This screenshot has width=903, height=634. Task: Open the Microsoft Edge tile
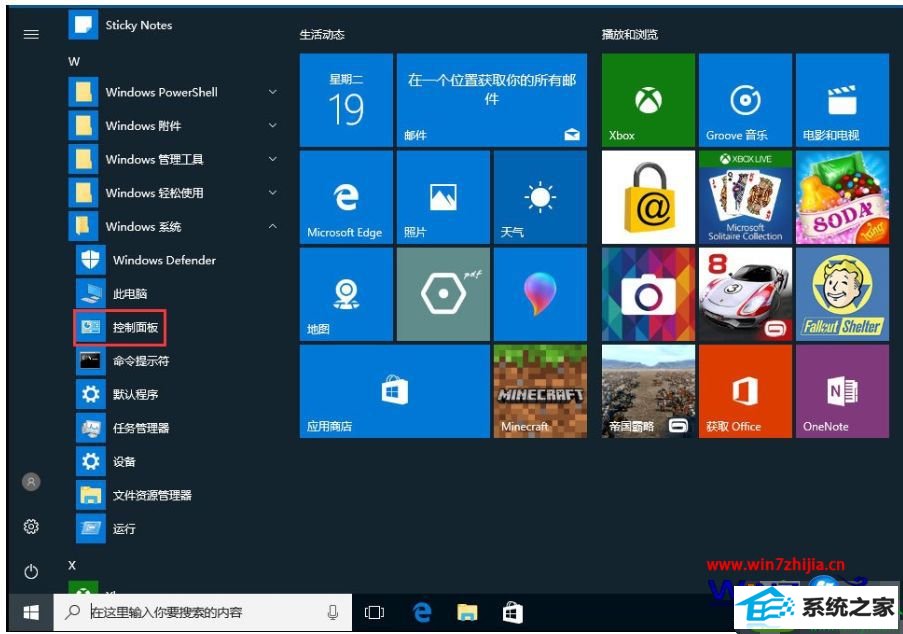pyautogui.click(x=346, y=198)
